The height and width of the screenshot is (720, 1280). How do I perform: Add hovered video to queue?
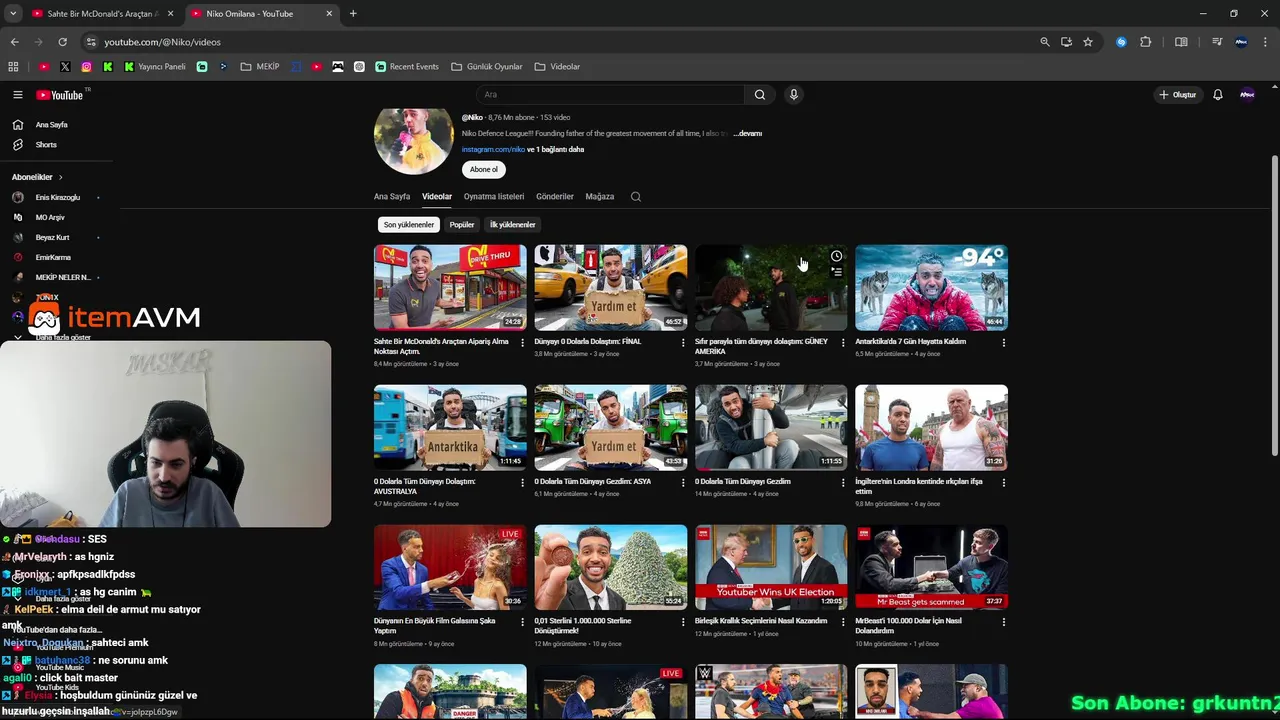coord(837,272)
